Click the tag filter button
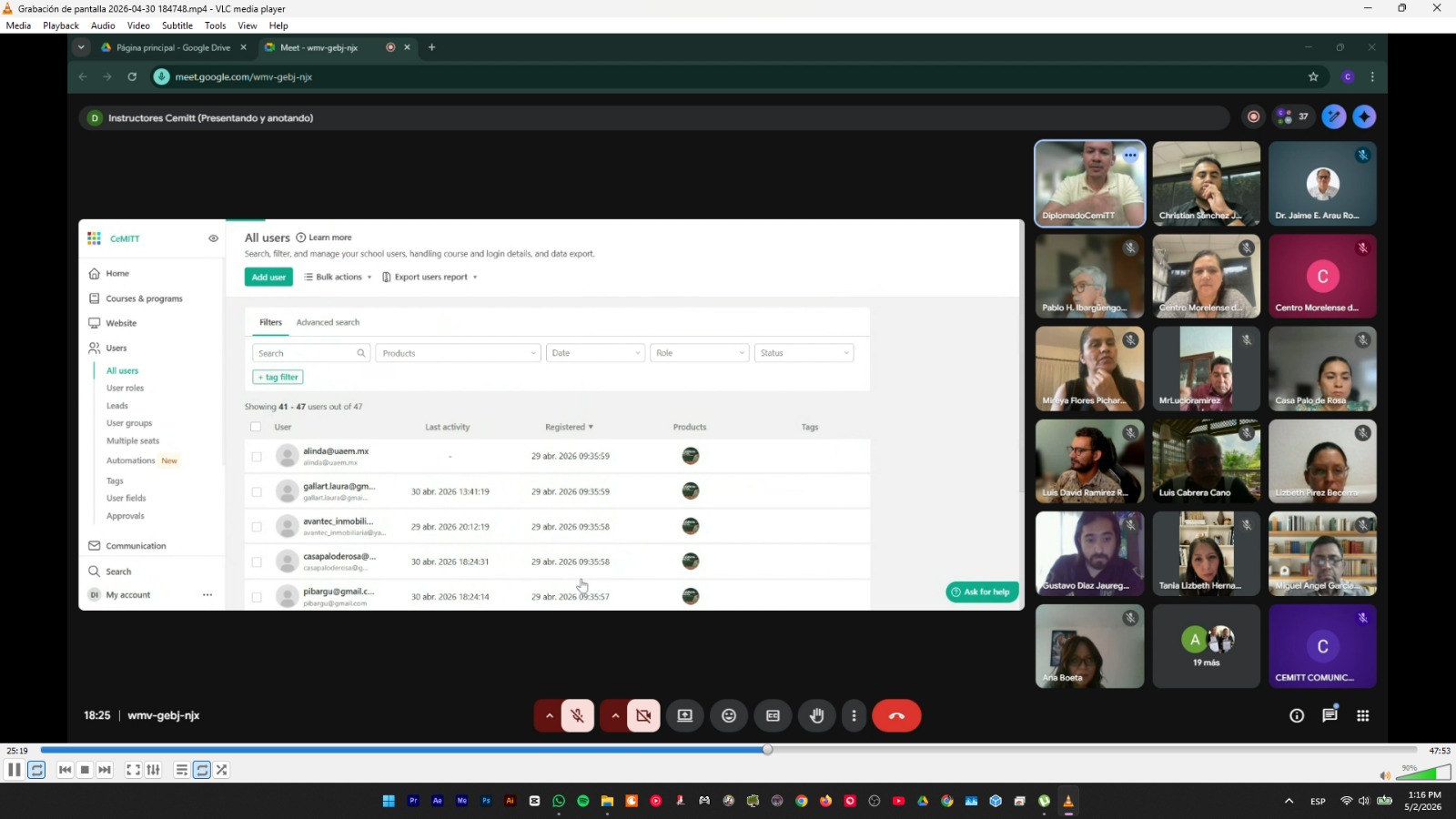 [x=278, y=377]
